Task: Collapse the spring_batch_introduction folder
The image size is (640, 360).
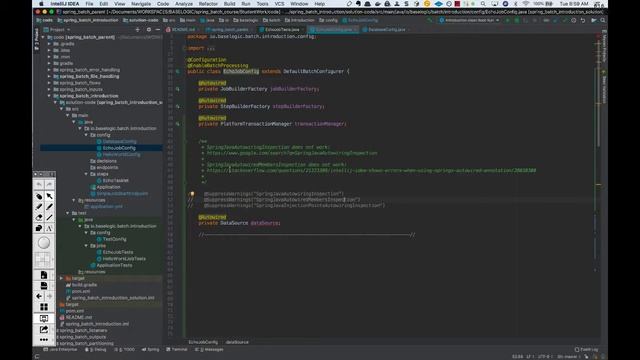Action: coord(49,96)
